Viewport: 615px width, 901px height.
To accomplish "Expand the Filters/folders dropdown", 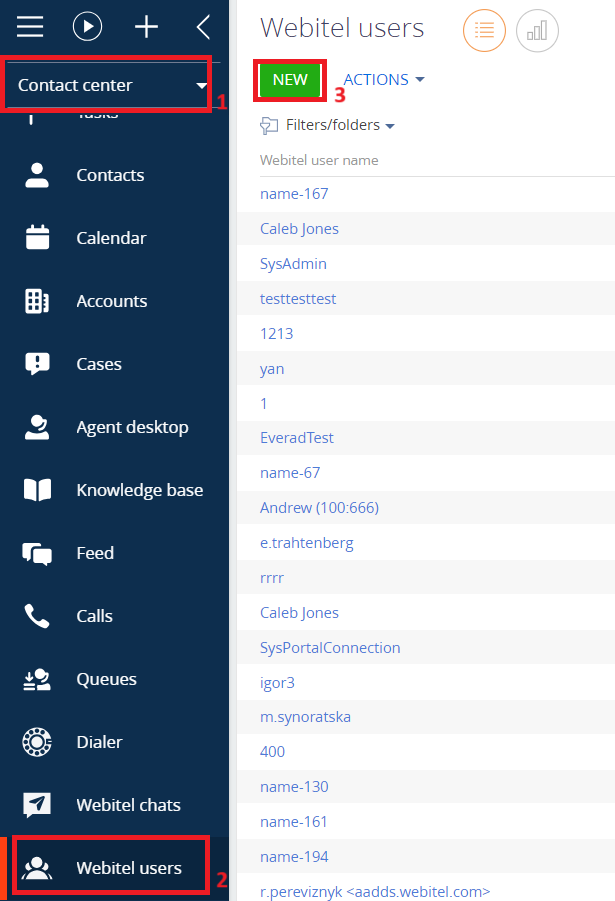I will click(x=340, y=125).
